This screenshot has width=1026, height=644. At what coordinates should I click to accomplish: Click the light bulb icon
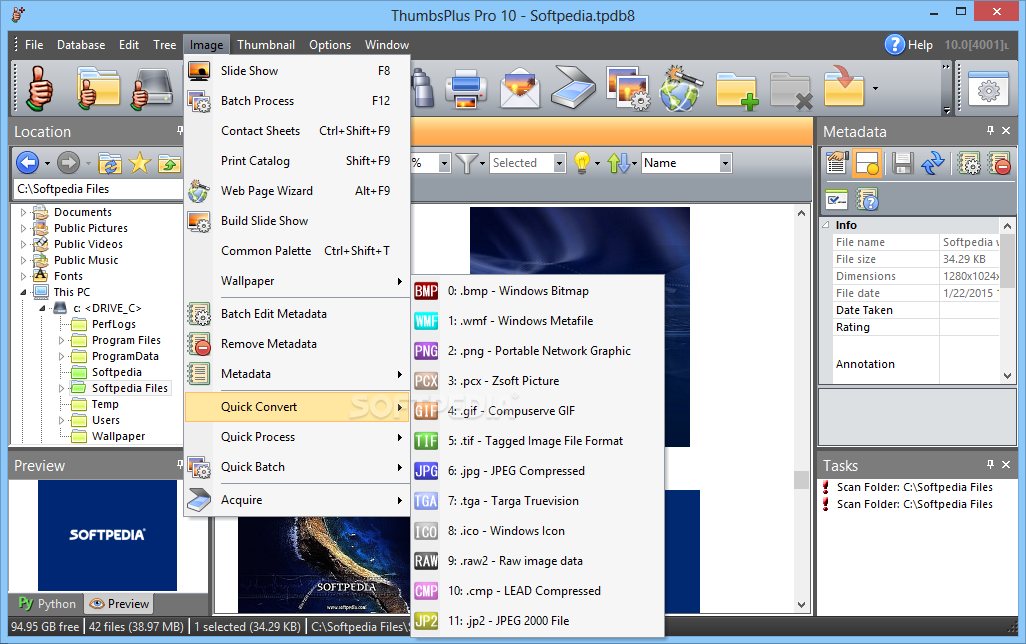tap(582, 162)
